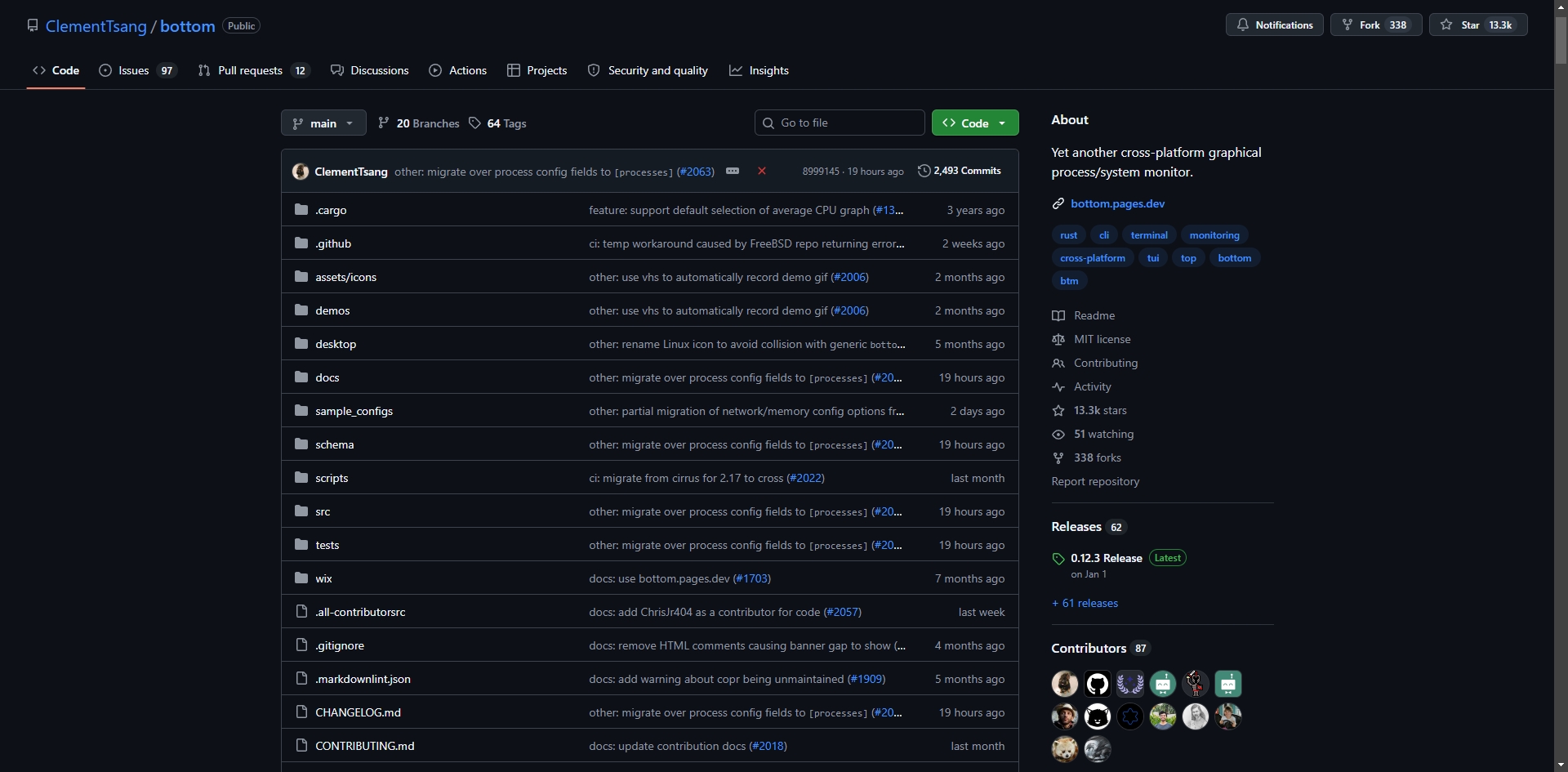Open the docs folder
Screen dimensions: 1568x772
click(327, 377)
